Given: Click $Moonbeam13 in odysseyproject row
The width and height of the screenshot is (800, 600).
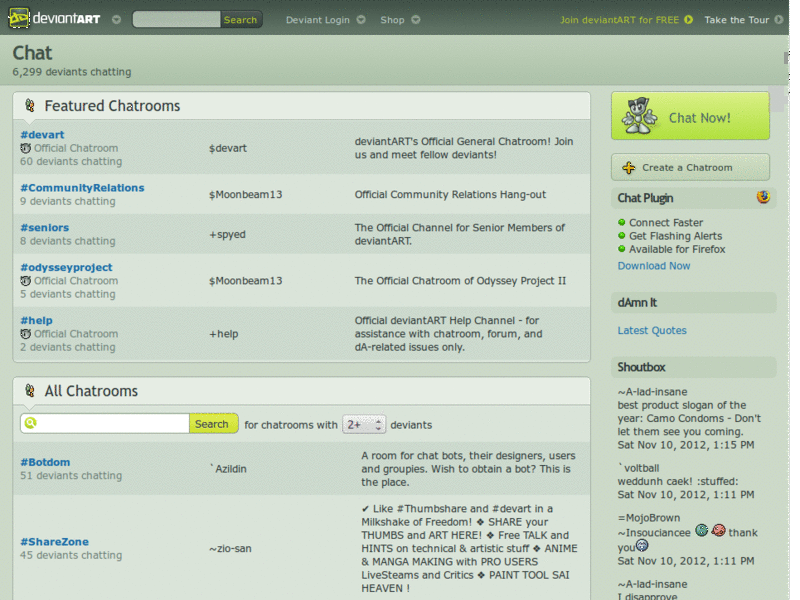Looking at the screenshot, I should [245, 281].
